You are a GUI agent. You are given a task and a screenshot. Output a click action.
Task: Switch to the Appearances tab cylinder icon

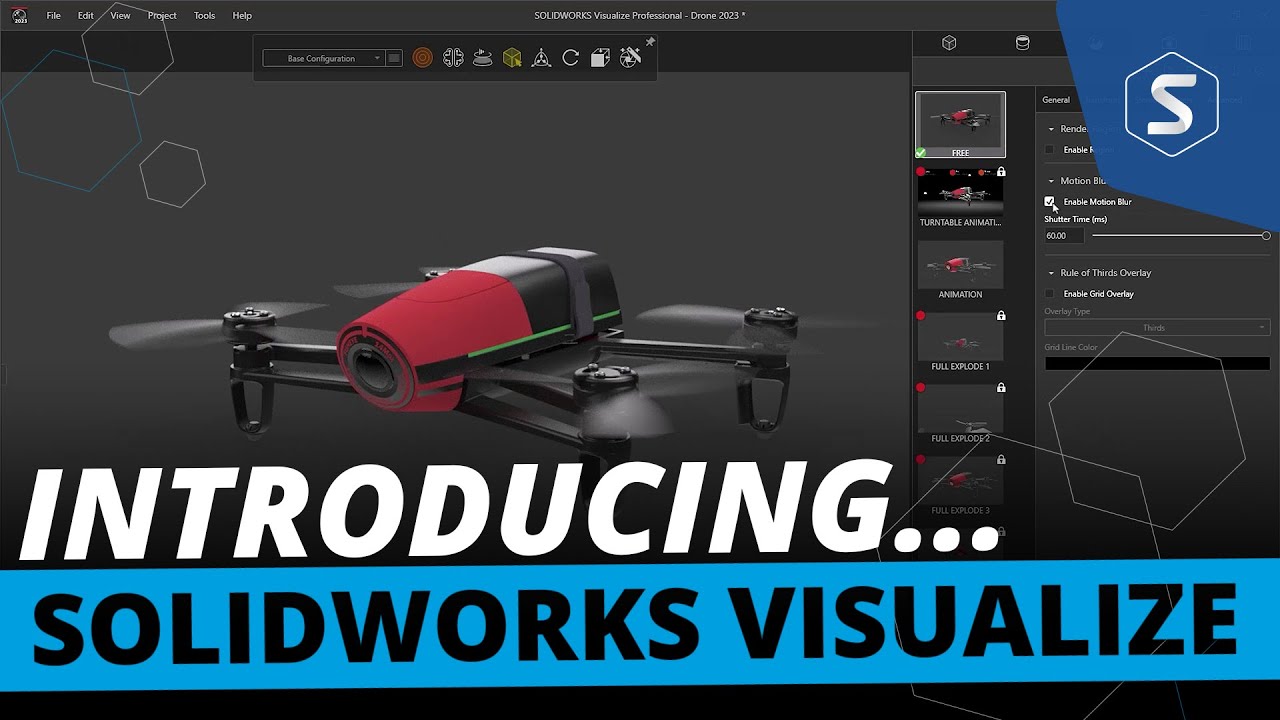(x=1022, y=43)
